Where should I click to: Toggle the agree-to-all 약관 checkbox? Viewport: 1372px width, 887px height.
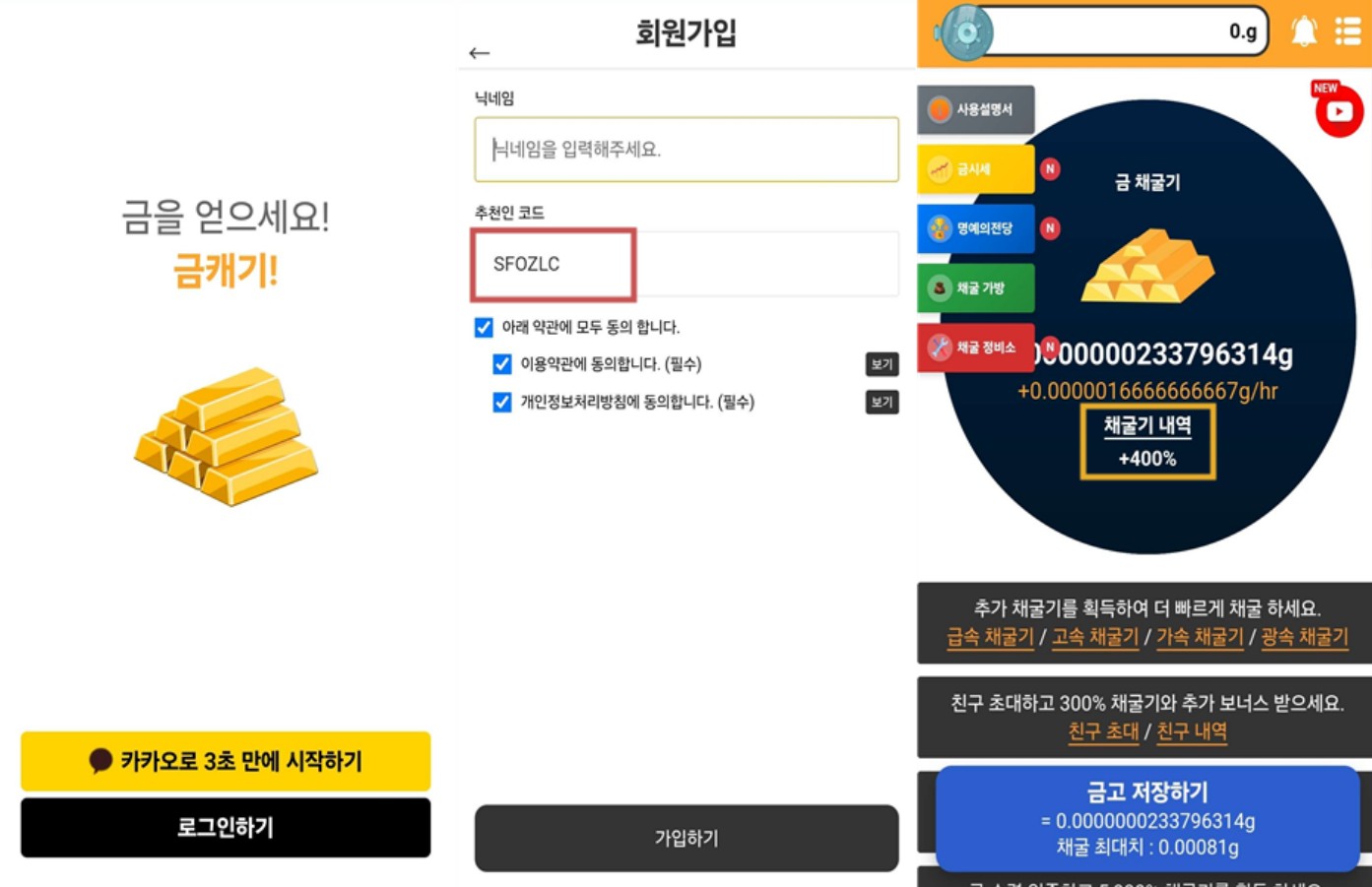tap(484, 327)
